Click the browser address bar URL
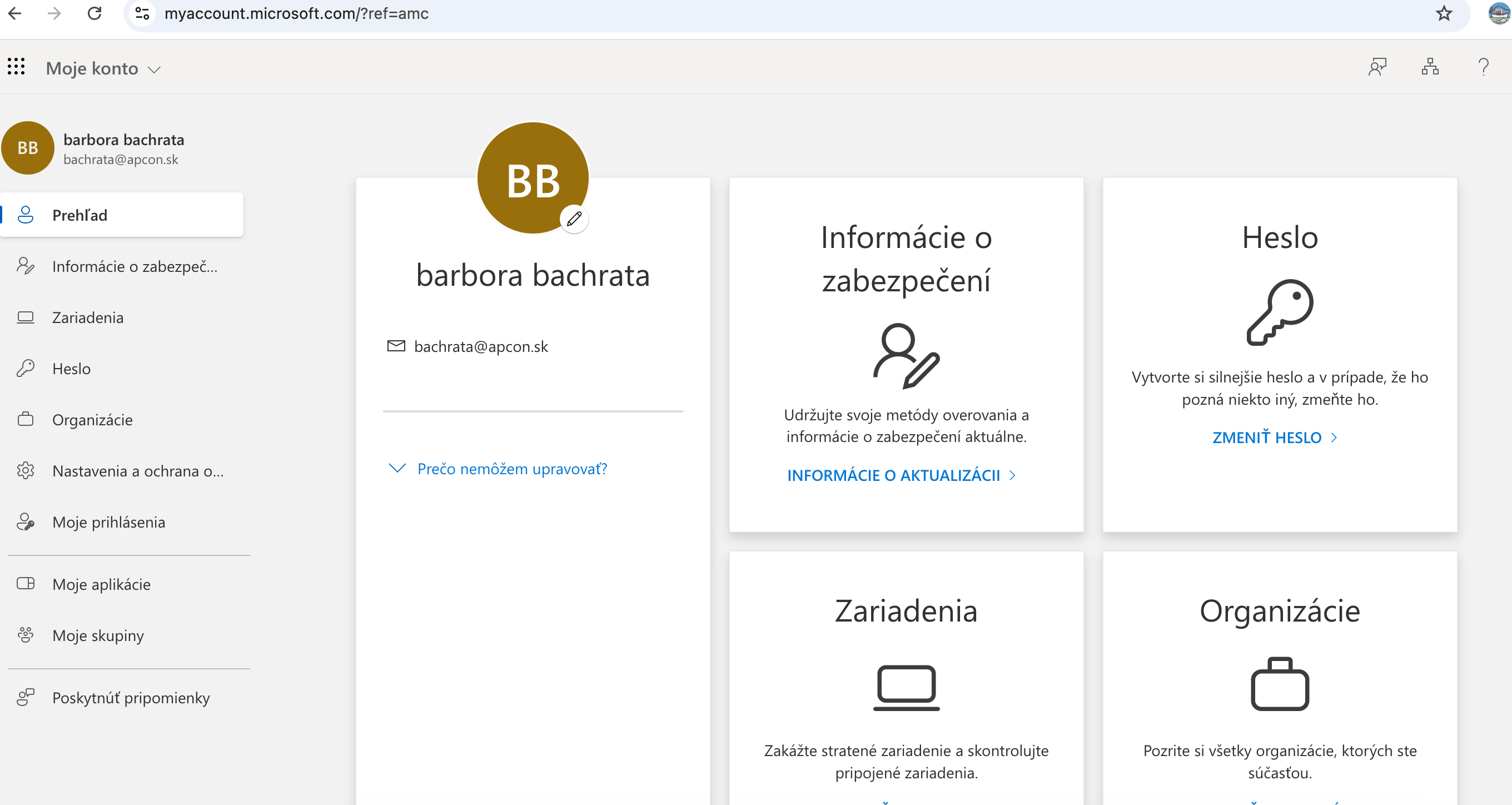 (296, 13)
